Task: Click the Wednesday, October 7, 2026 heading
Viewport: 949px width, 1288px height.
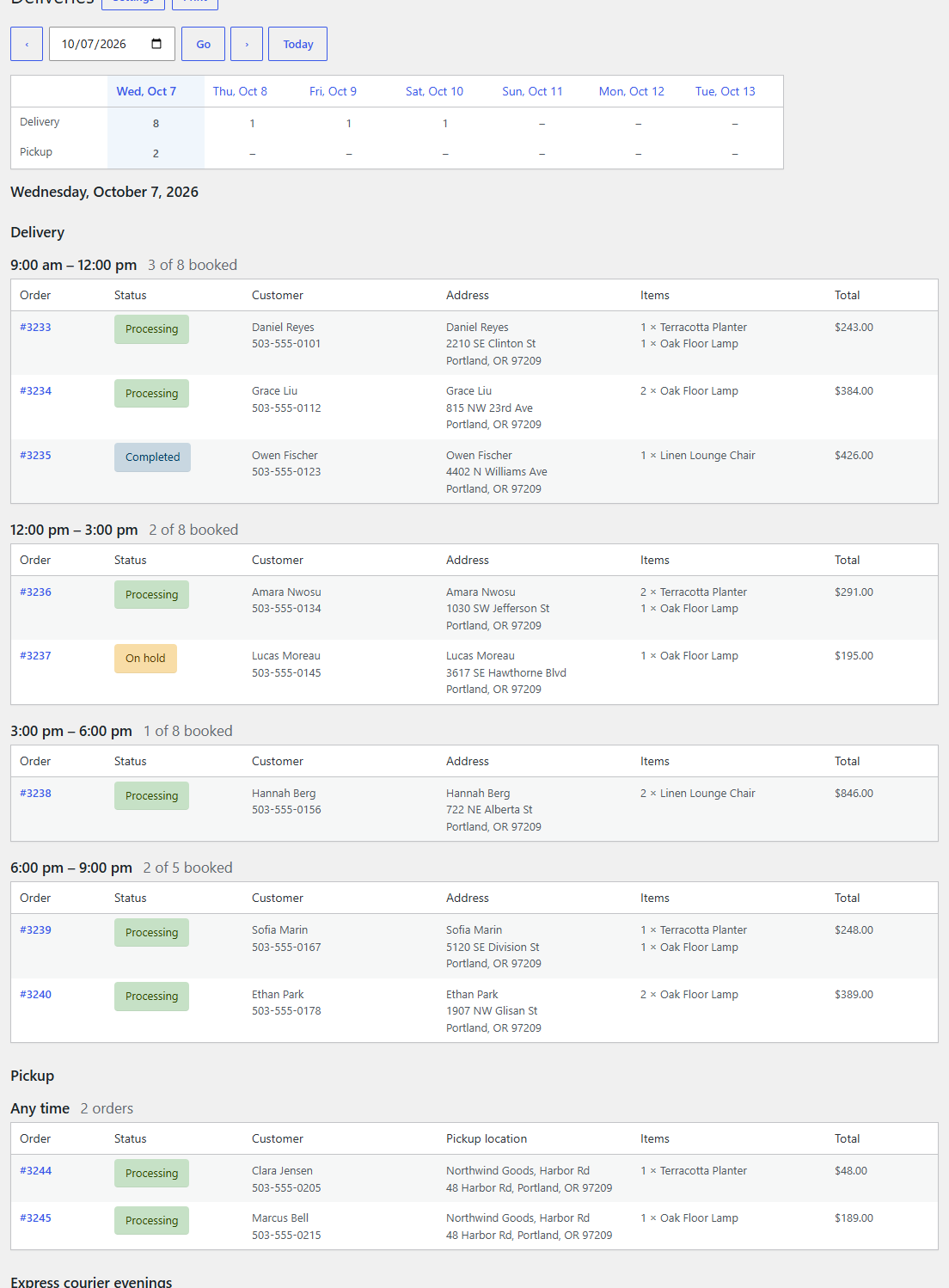Action: click(x=104, y=192)
